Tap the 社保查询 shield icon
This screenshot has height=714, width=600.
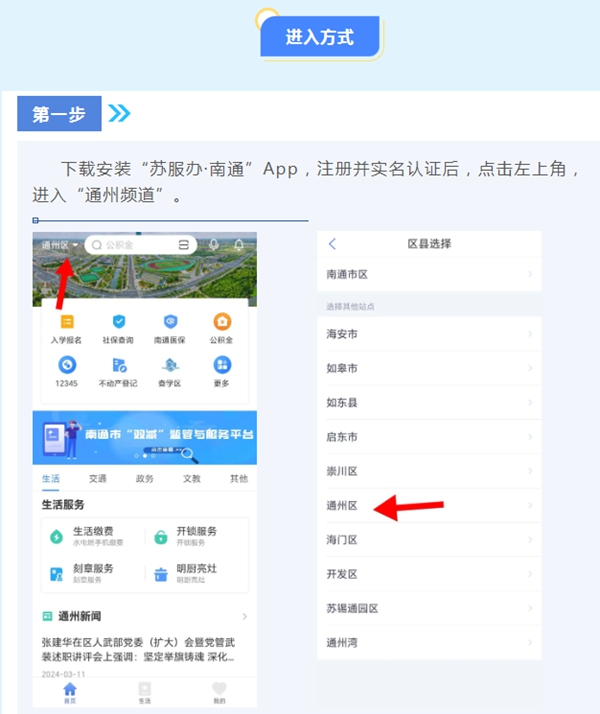119,322
